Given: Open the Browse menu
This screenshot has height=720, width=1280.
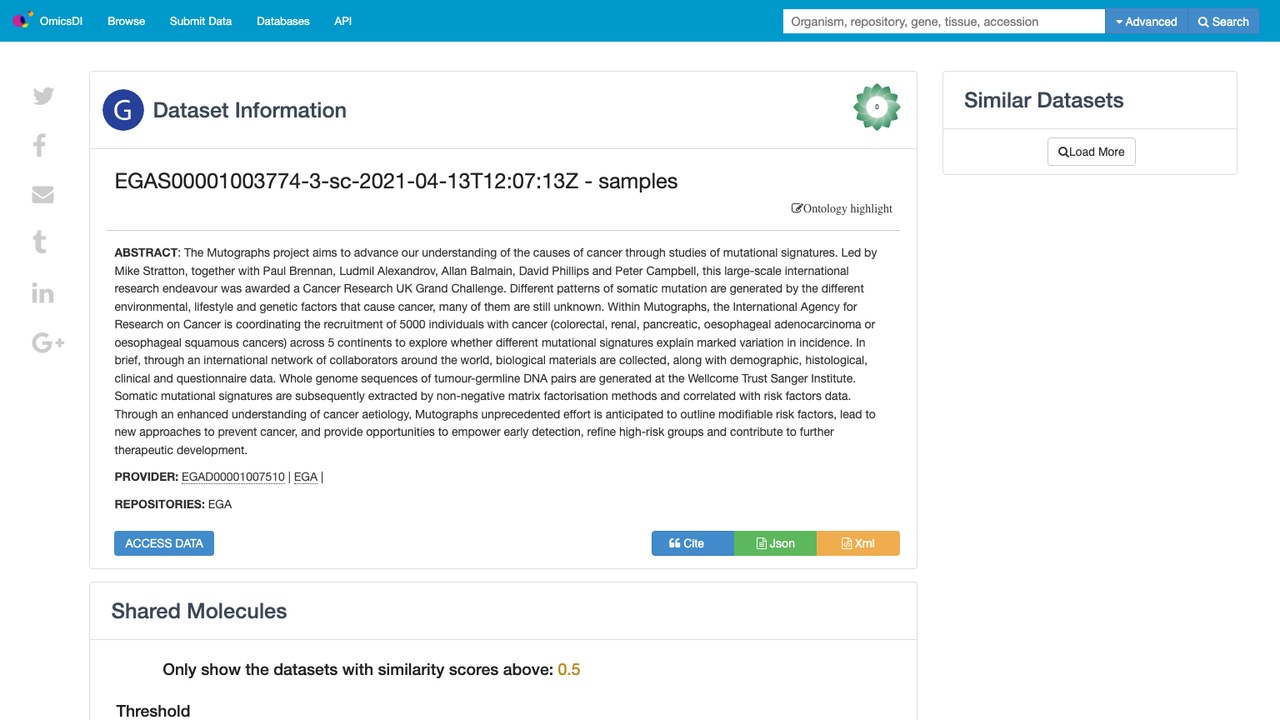Looking at the screenshot, I should pyautogui.click(x=126, y=21).
